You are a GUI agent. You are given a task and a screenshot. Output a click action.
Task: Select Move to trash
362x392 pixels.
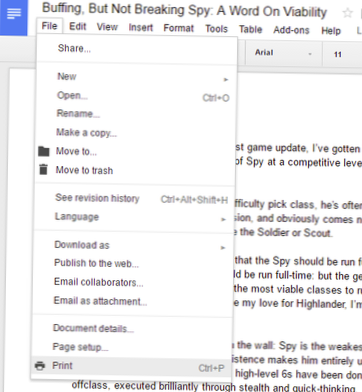click(135, 170)
